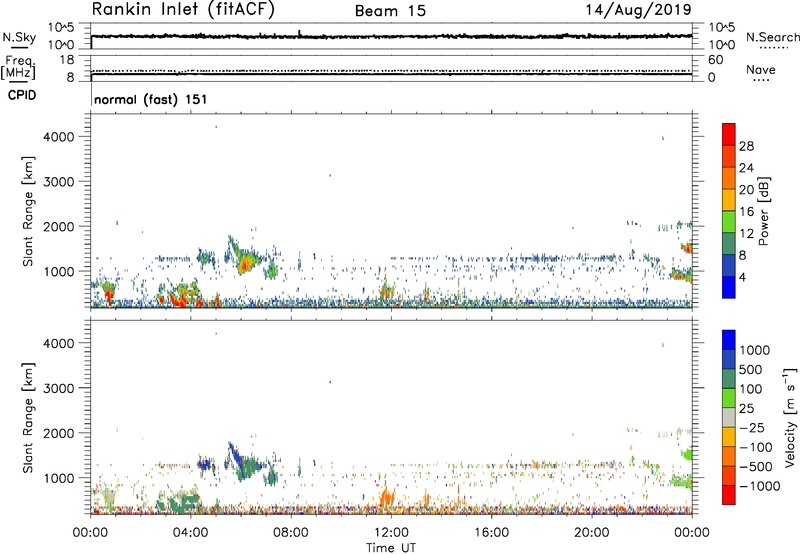Click the '16' power colorbar value
Image resolution: width=800 pixels, height=554 pixels.
[746, 212]
